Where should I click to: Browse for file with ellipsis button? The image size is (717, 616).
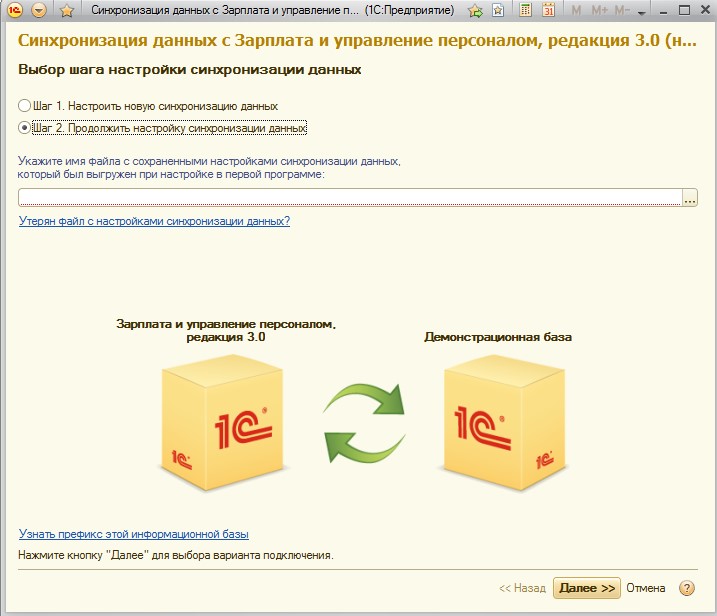coord(690,197)
